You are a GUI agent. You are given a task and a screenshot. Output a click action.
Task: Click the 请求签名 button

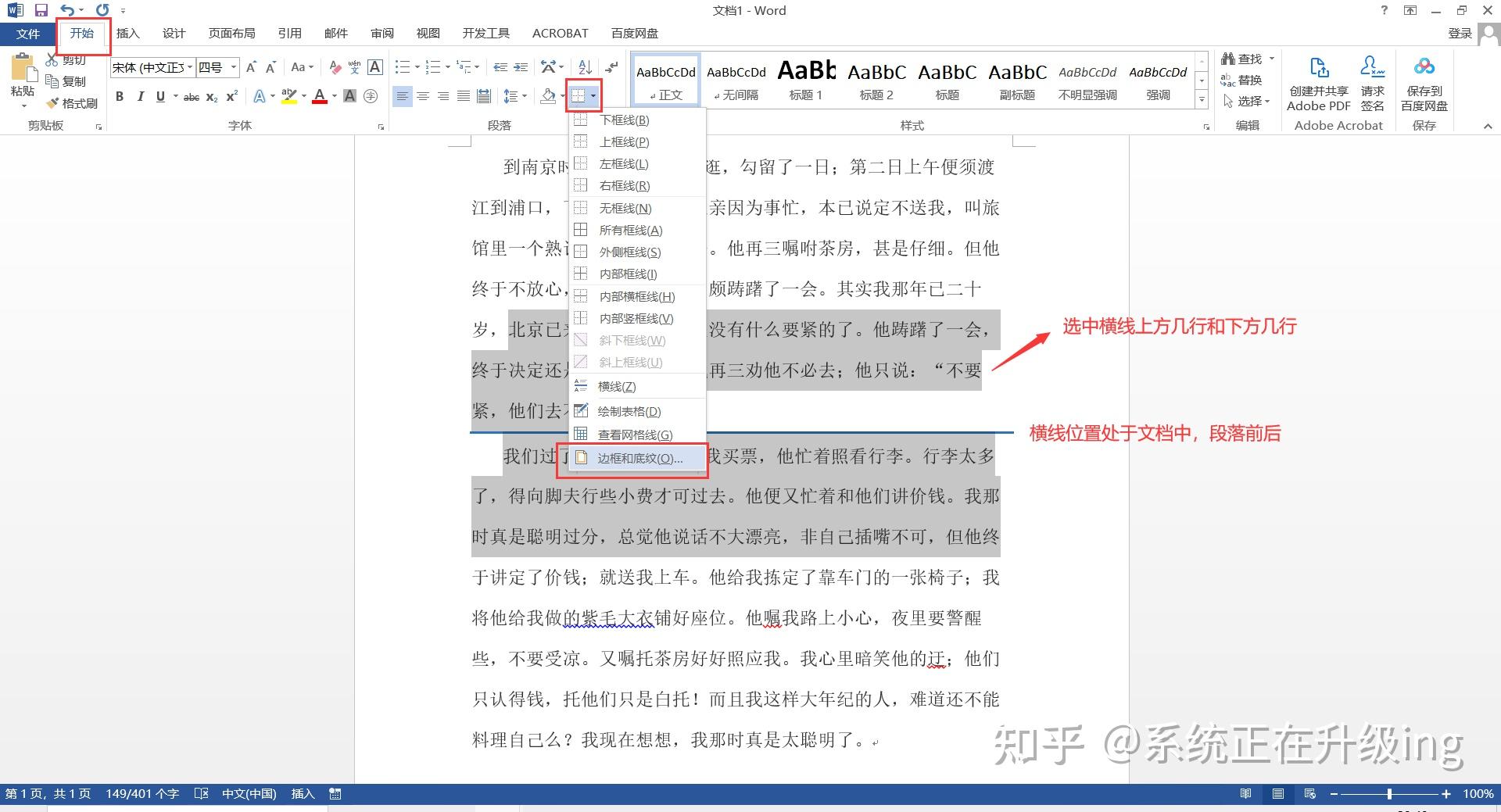point(1373,84)
